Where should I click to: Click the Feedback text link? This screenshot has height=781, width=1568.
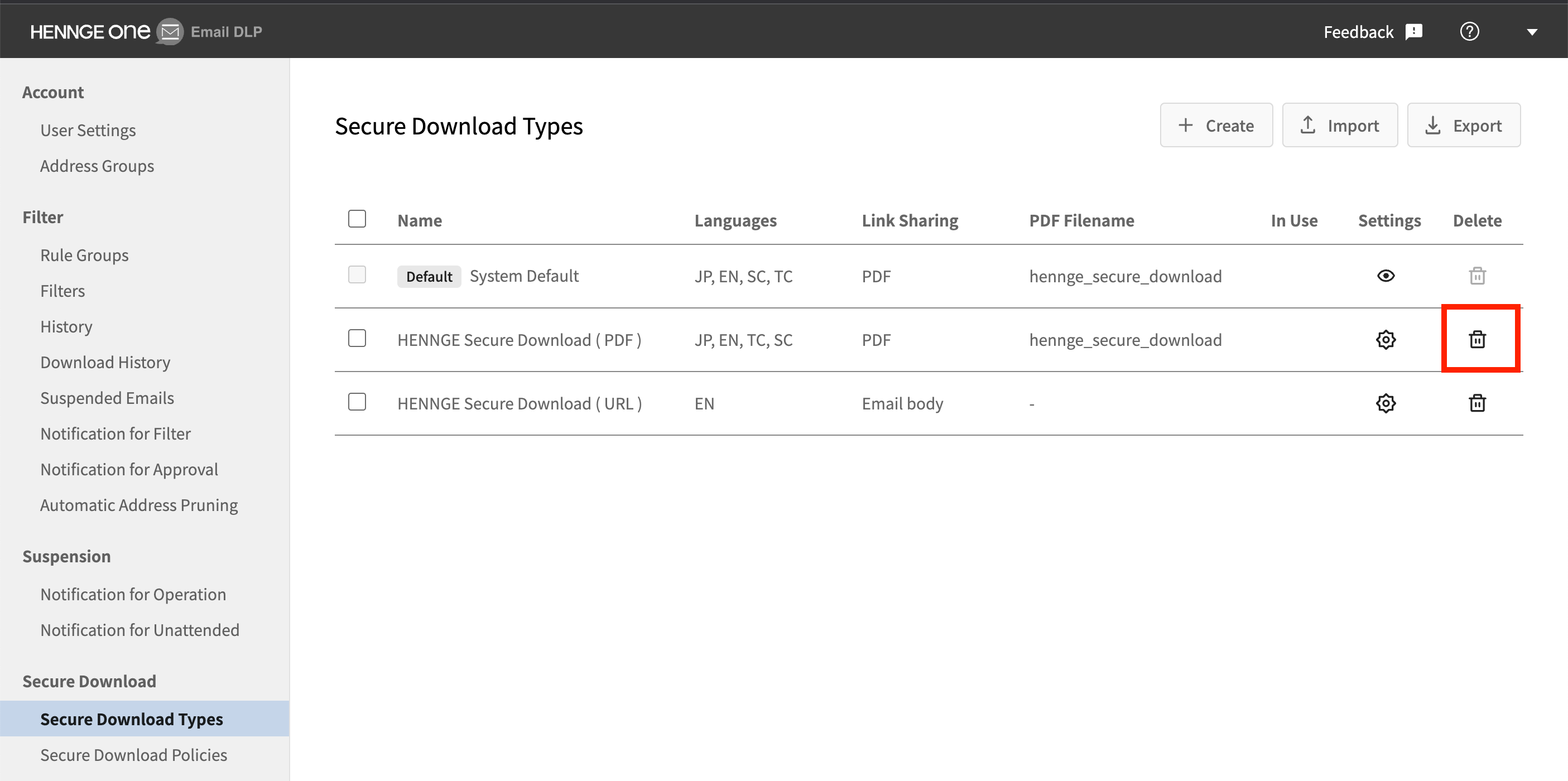1359,32
